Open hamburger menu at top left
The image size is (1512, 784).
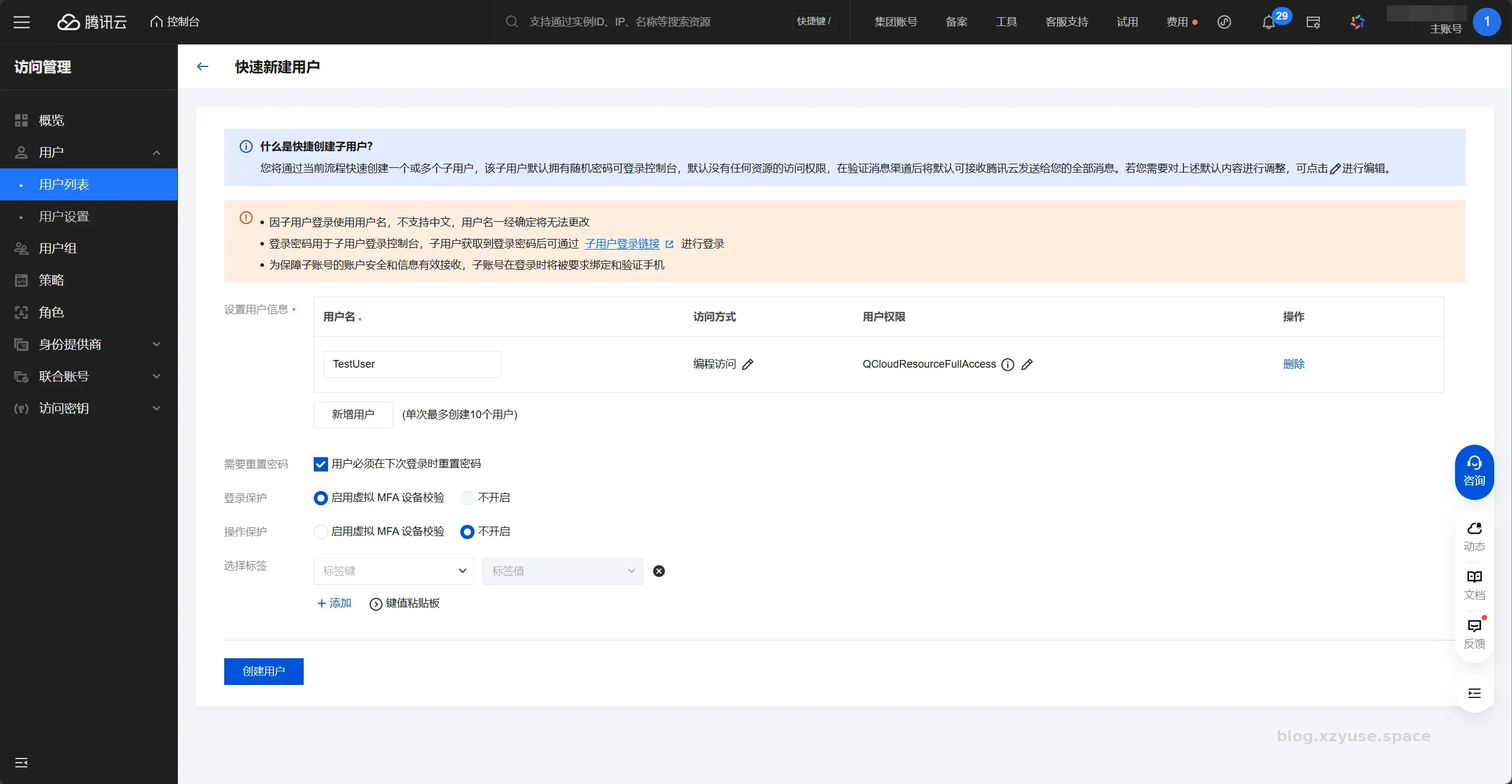(x=21, y=23)
